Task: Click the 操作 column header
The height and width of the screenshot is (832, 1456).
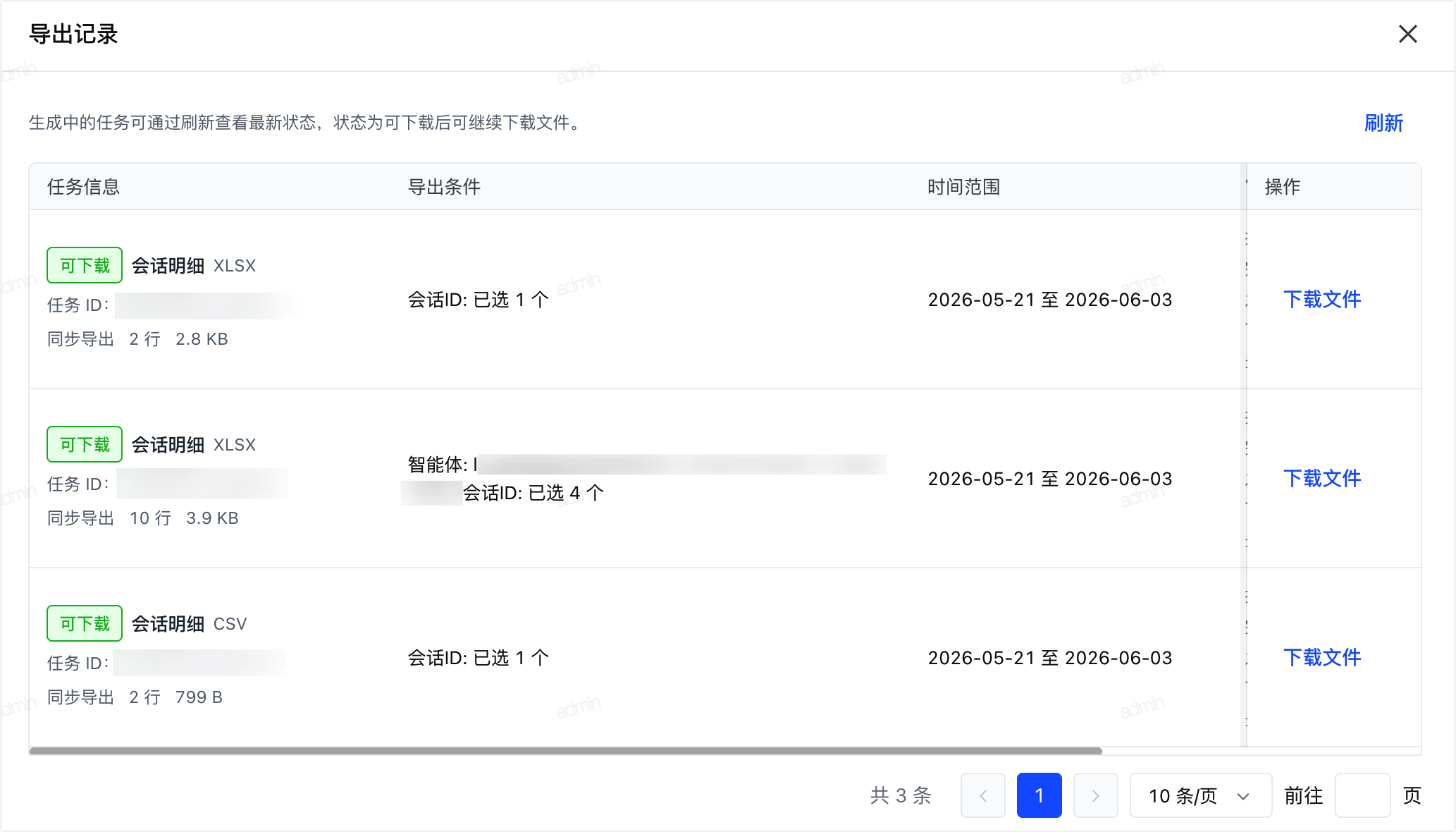Action: tap(1283, 187)
